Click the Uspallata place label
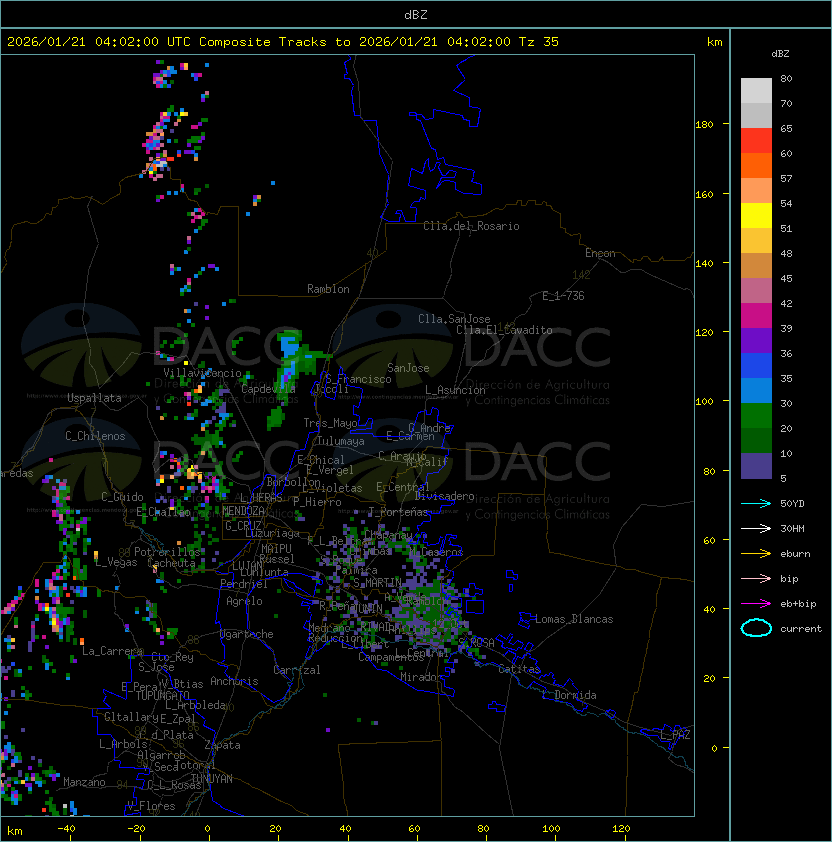 [94, 398]
